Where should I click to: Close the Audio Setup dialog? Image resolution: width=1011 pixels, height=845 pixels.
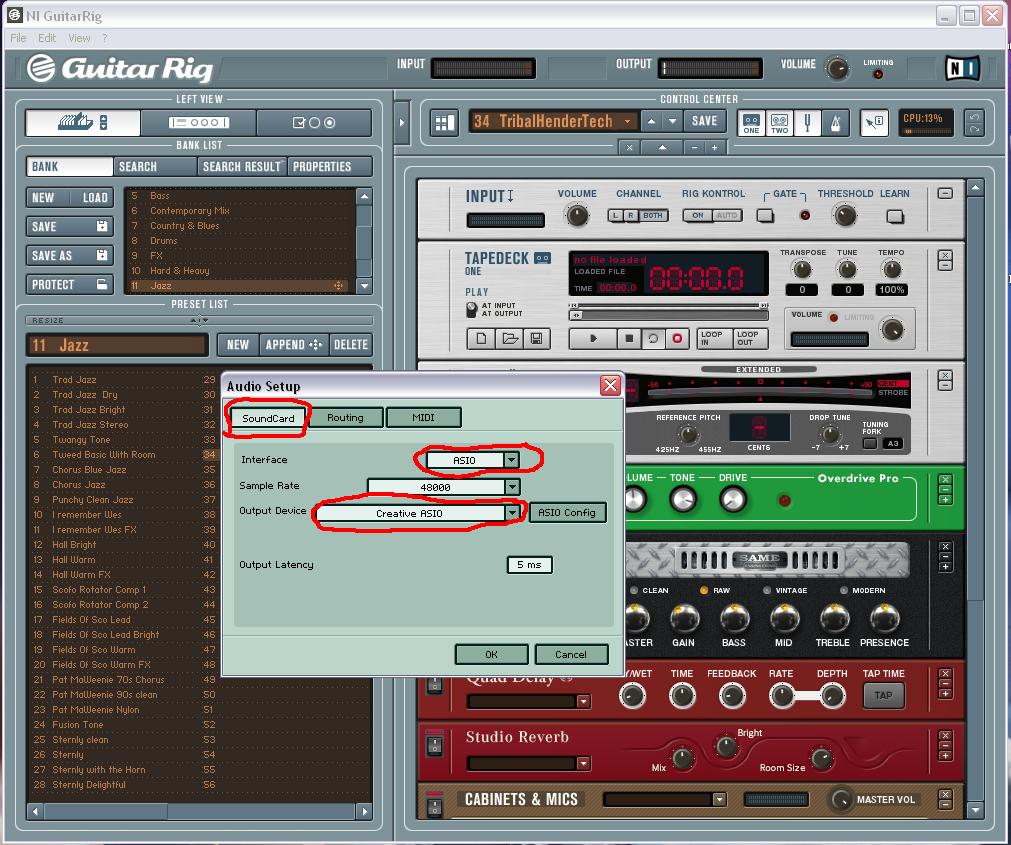[x=610, y=385]
